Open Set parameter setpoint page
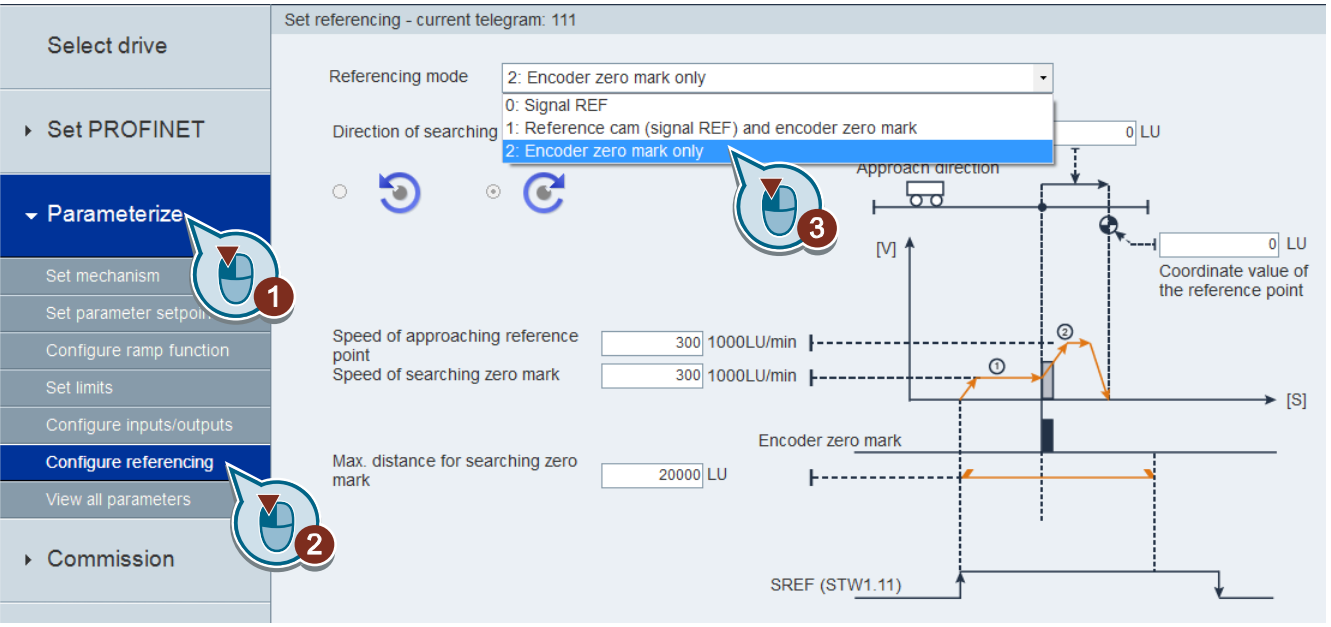Screen dimensions: 1331x627 coord(135,313)
